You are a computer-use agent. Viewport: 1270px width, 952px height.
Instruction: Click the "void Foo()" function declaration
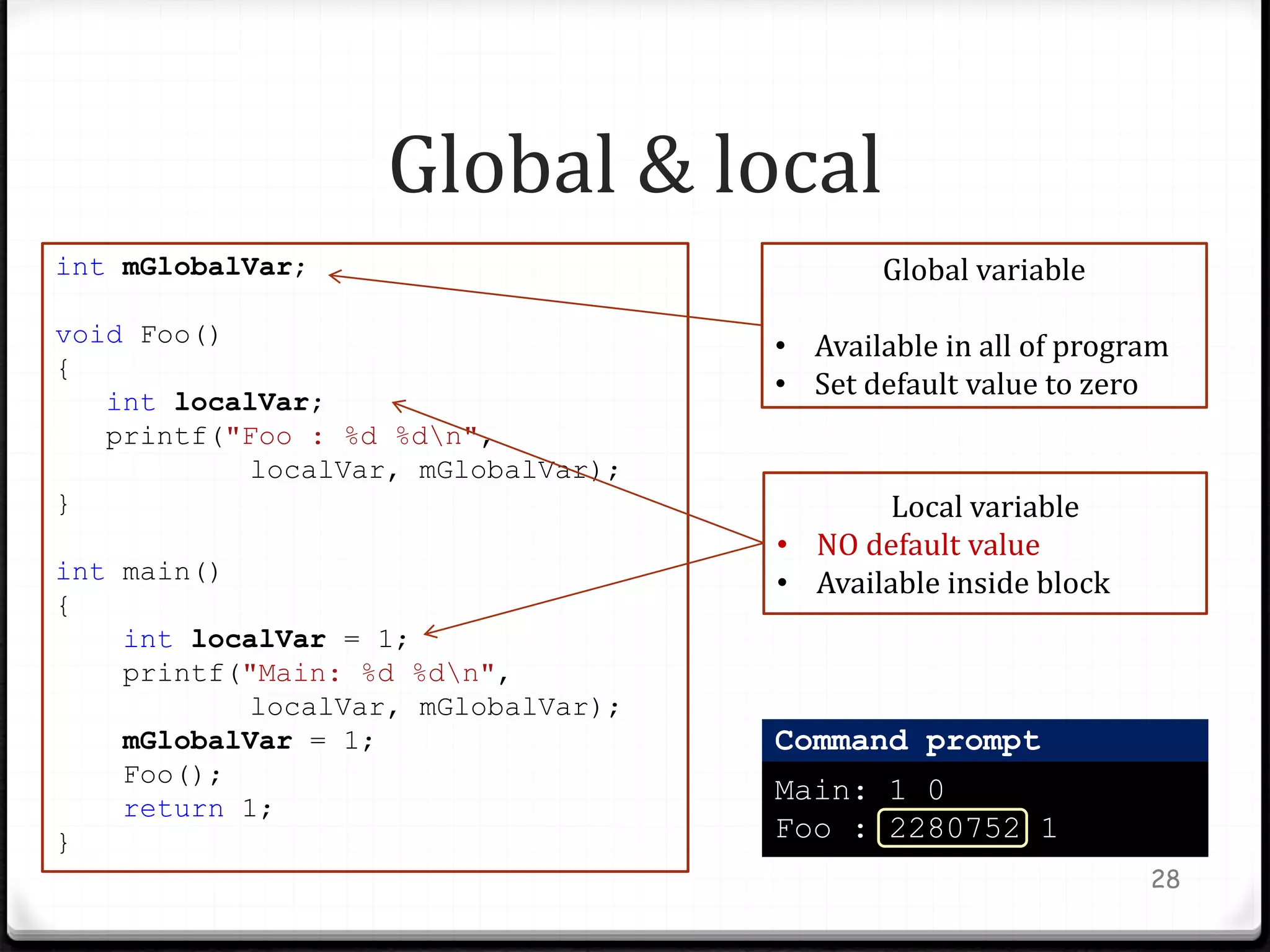[x=138, y=335]
